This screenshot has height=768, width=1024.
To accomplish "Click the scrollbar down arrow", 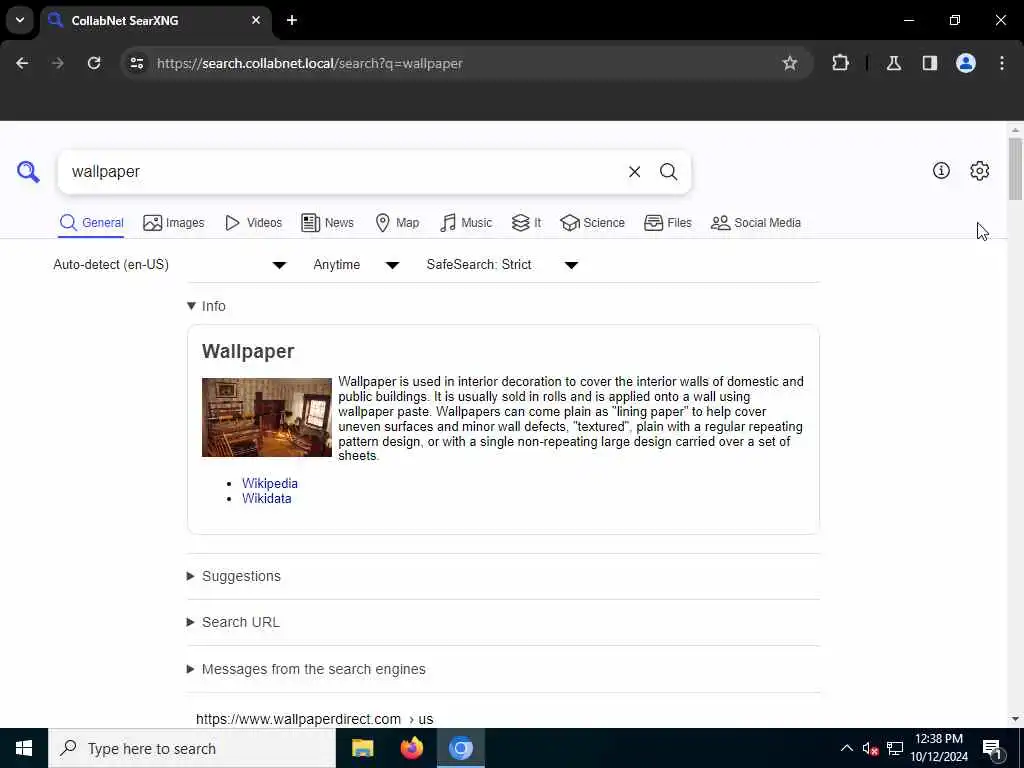I will pos(1015,719).
